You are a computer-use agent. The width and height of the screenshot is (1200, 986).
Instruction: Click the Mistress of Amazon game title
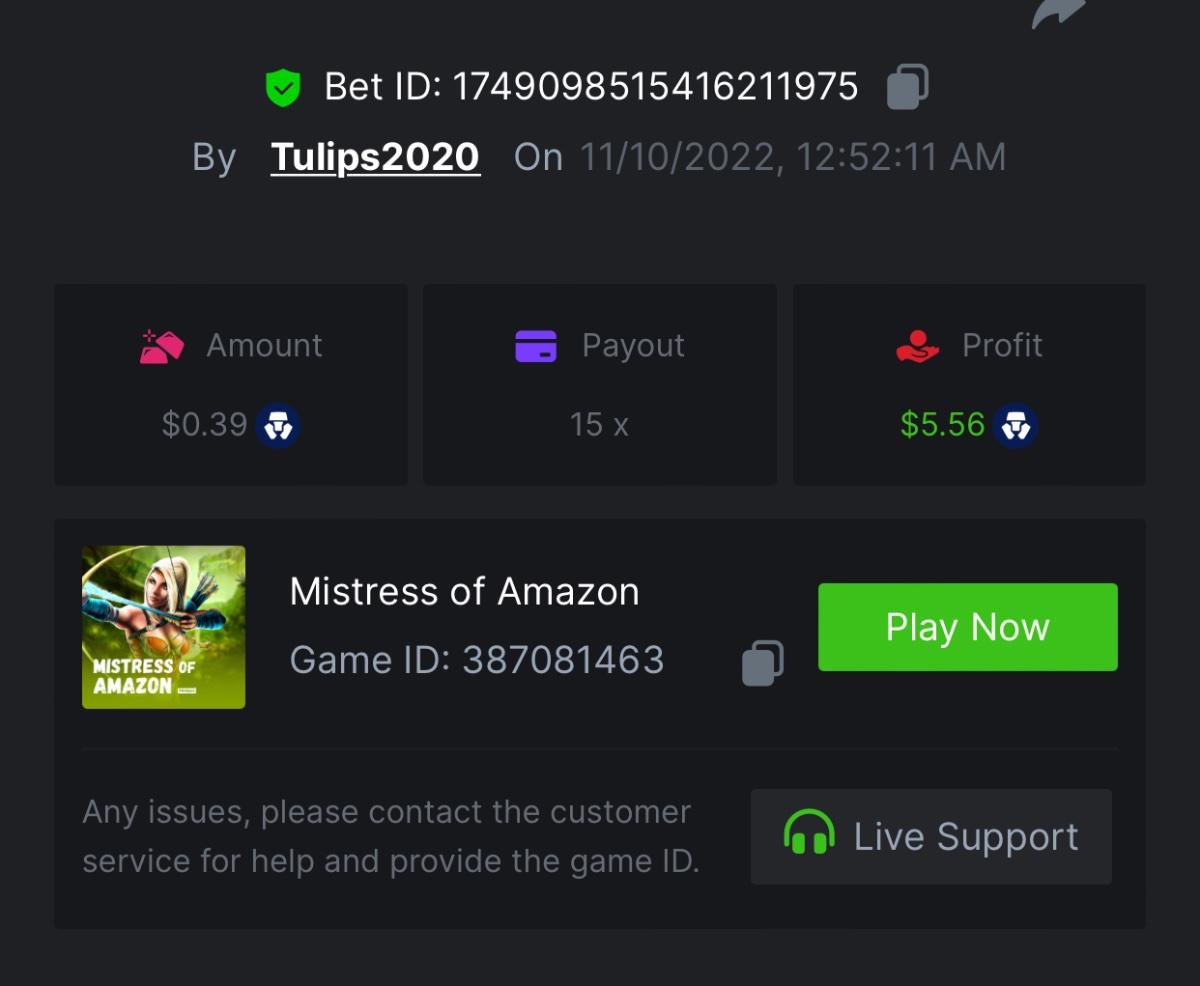tap(464, 592)
